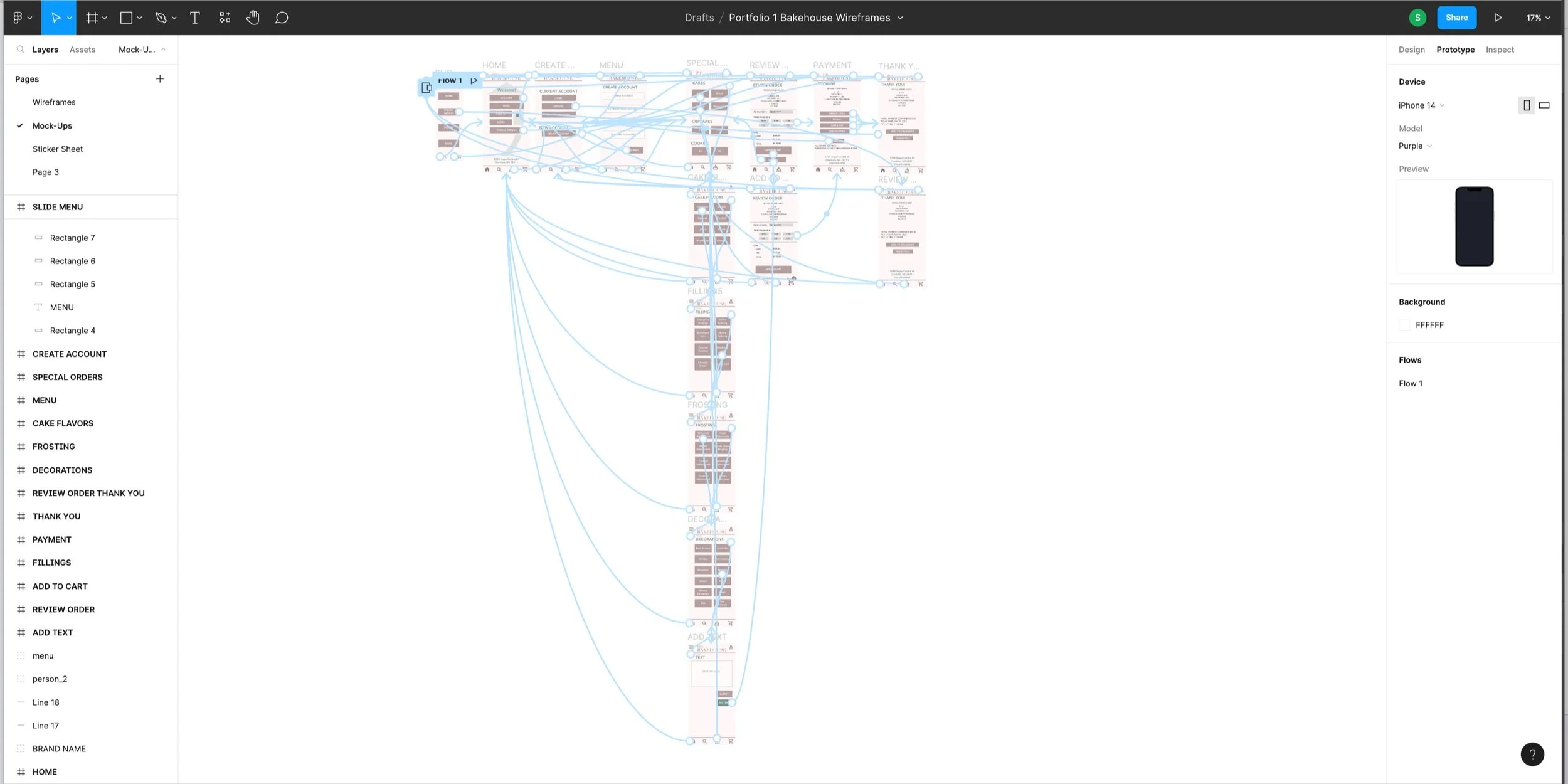Open the Assets tab

[x=82, y=50]
